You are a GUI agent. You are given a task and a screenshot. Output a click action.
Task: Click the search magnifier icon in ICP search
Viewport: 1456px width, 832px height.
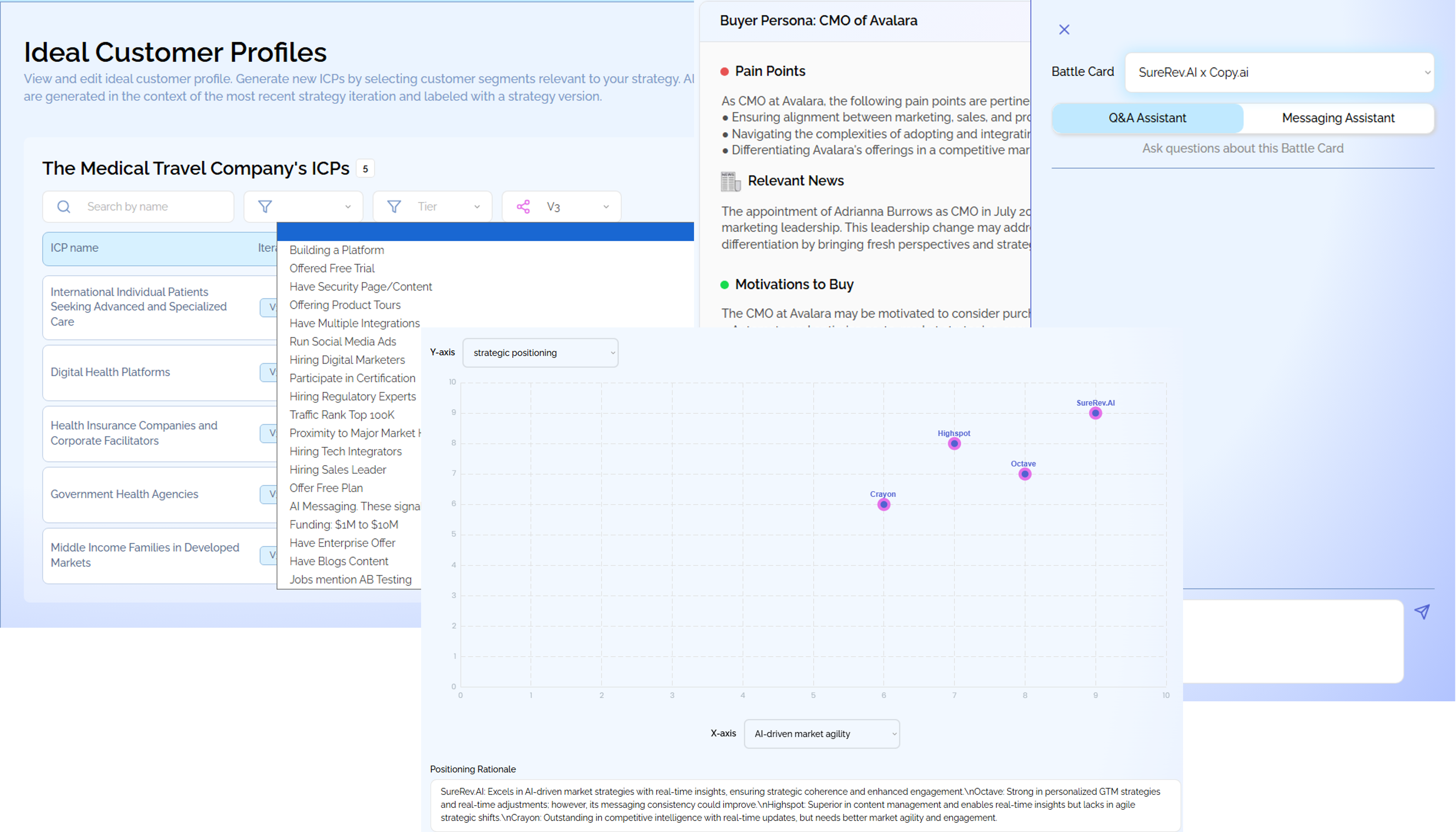tap(63, 206)
